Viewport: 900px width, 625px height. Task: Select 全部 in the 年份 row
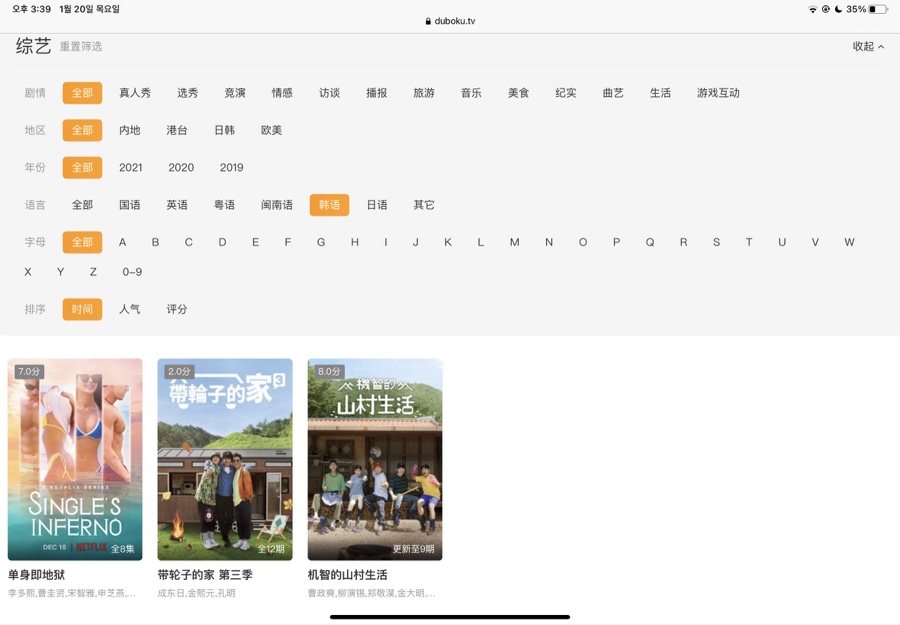[82, 168]
